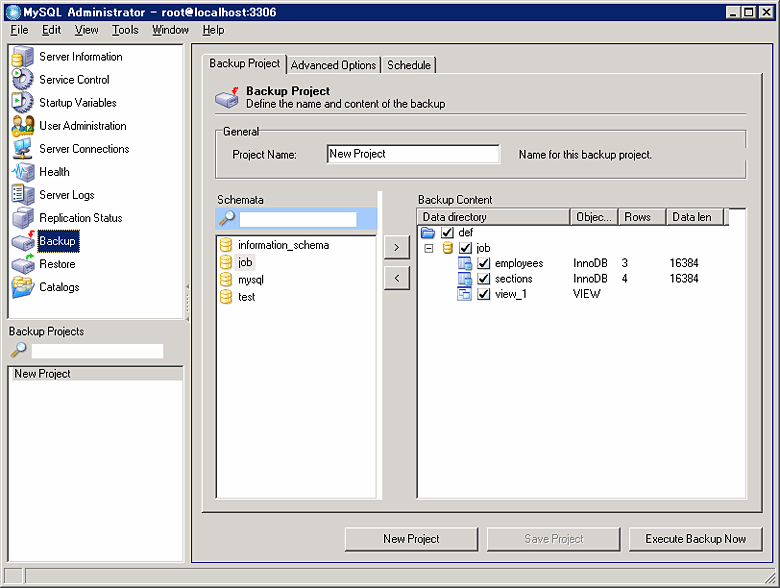The image size is (780, 588).
Task: Open the View menu
Action: tap(87, 30)
